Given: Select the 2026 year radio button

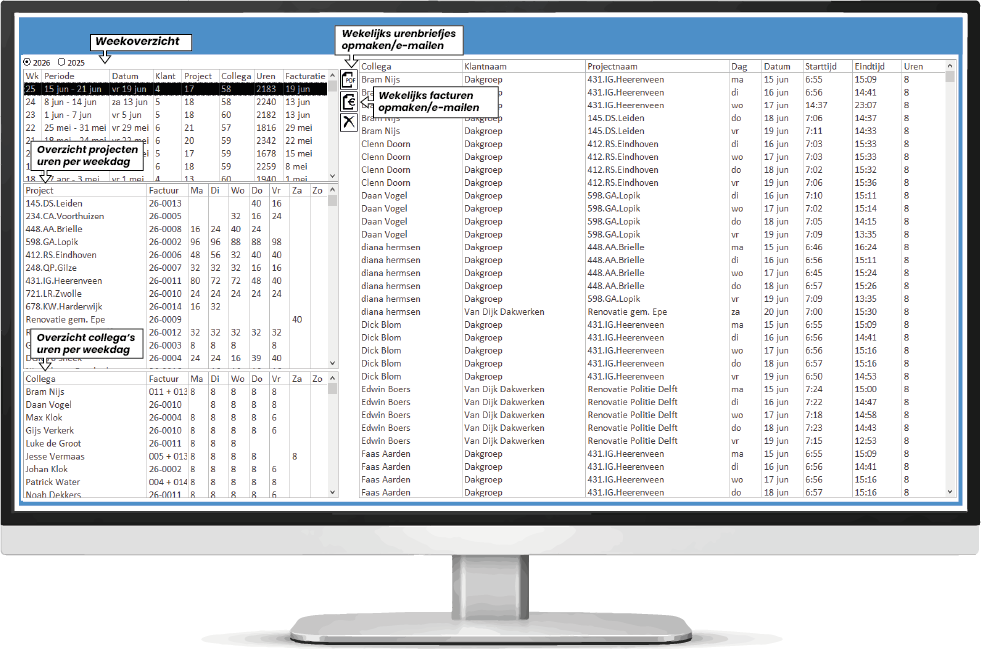Looking at the screenshot, I should 27,62.
